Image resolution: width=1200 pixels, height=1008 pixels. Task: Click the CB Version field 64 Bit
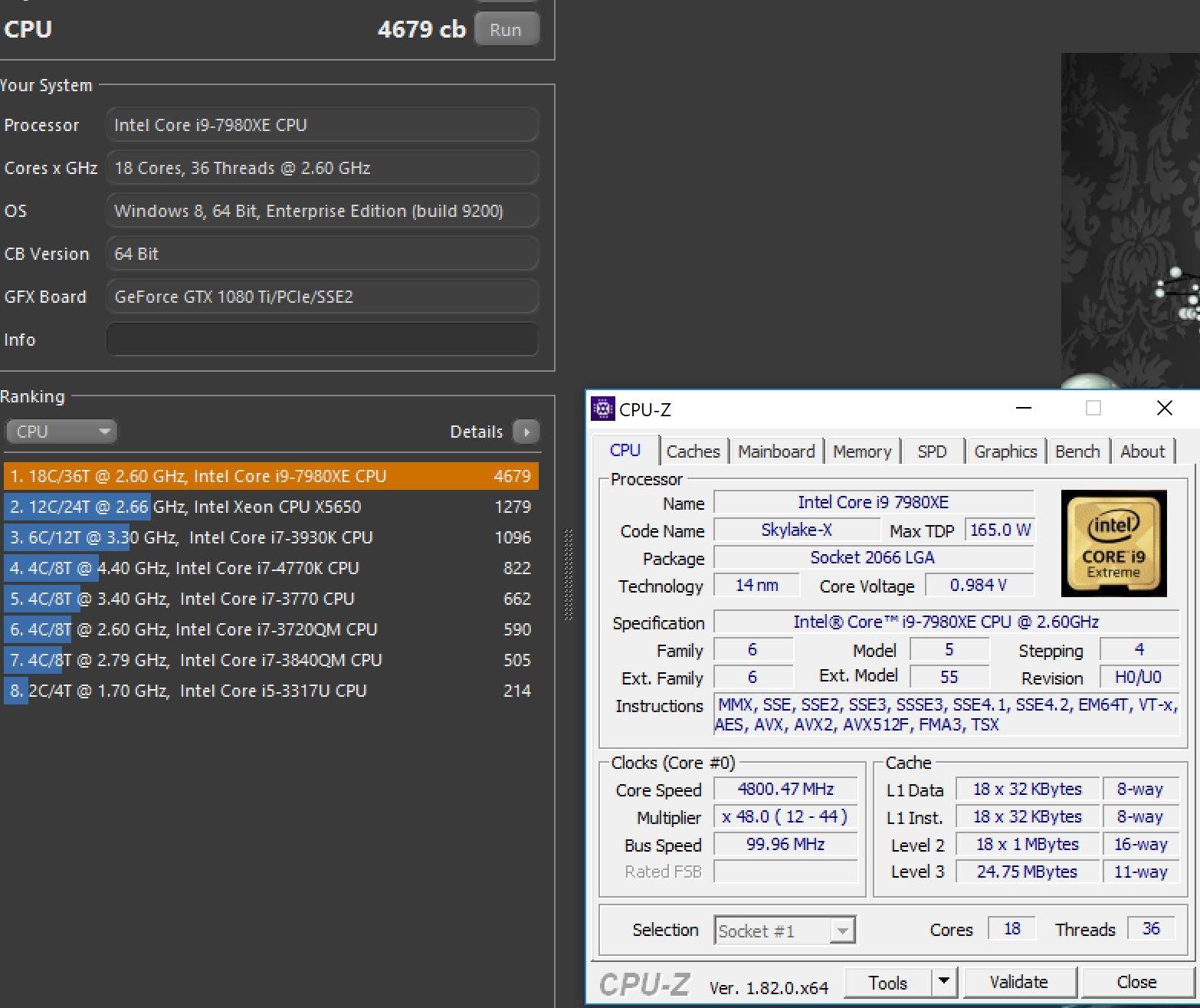(x=322, y=254)
